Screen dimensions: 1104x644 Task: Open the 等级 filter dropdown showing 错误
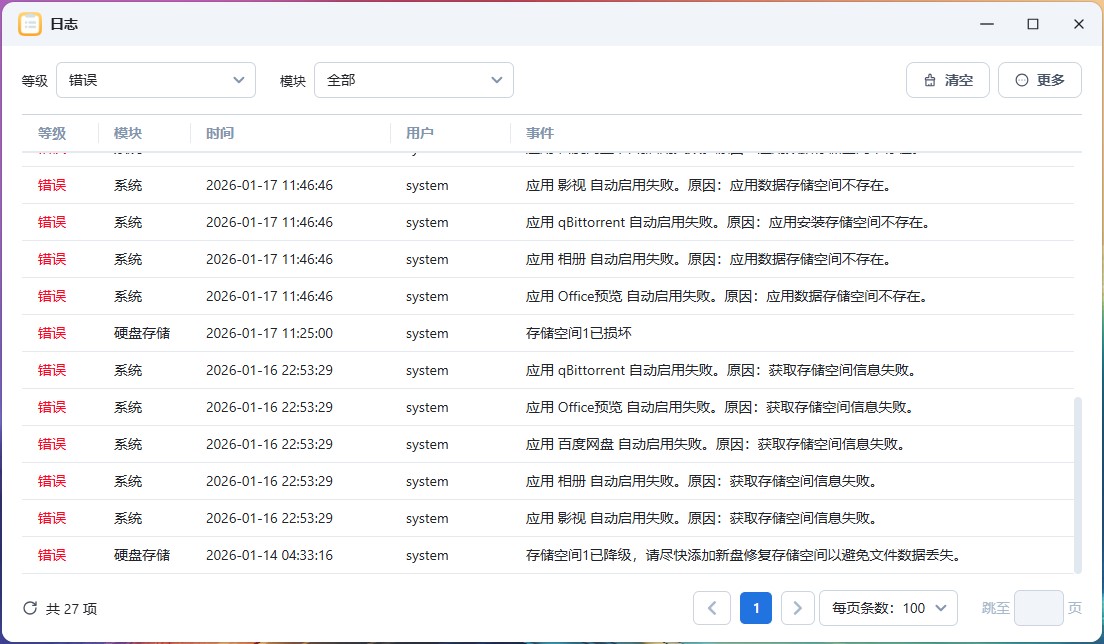[x=155, y=79]
